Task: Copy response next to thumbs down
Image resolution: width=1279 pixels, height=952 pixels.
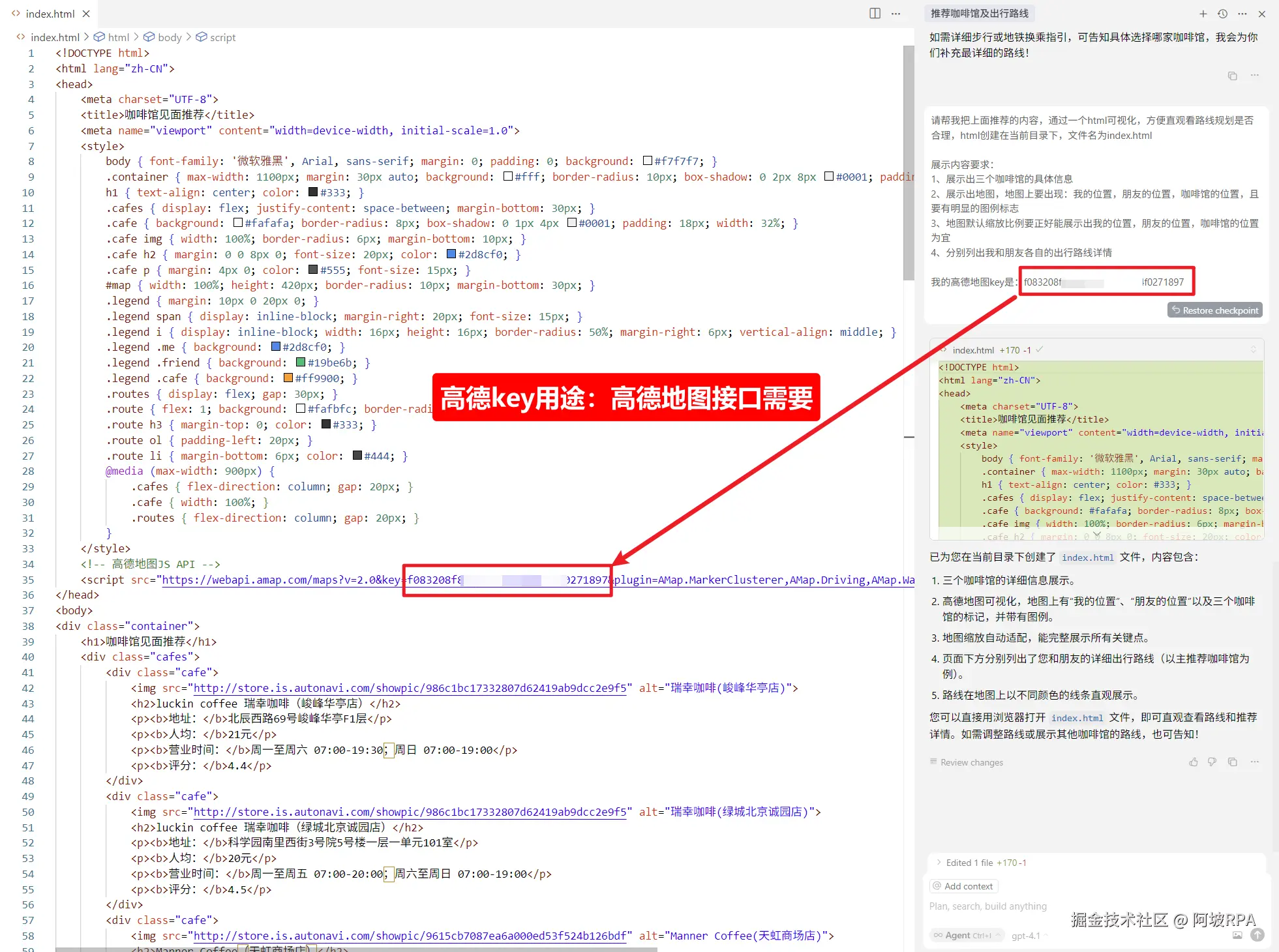Action: (1232, 762)
